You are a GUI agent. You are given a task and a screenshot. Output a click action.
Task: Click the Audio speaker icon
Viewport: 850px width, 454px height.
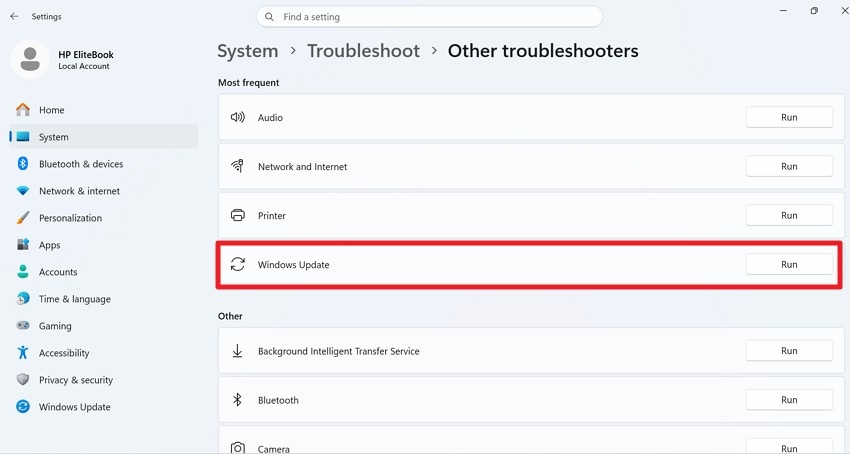point(237,117)
